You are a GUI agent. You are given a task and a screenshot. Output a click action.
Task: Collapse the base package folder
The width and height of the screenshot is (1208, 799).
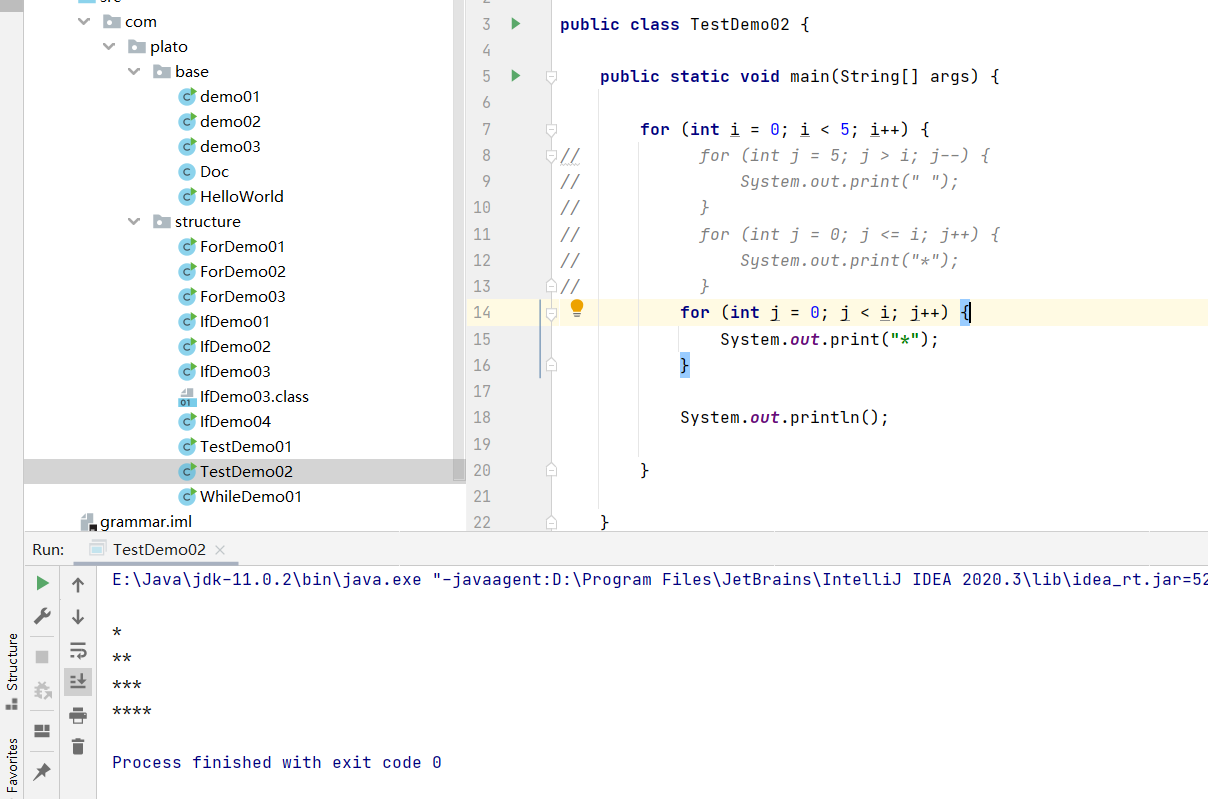click(x=135, y=72)
